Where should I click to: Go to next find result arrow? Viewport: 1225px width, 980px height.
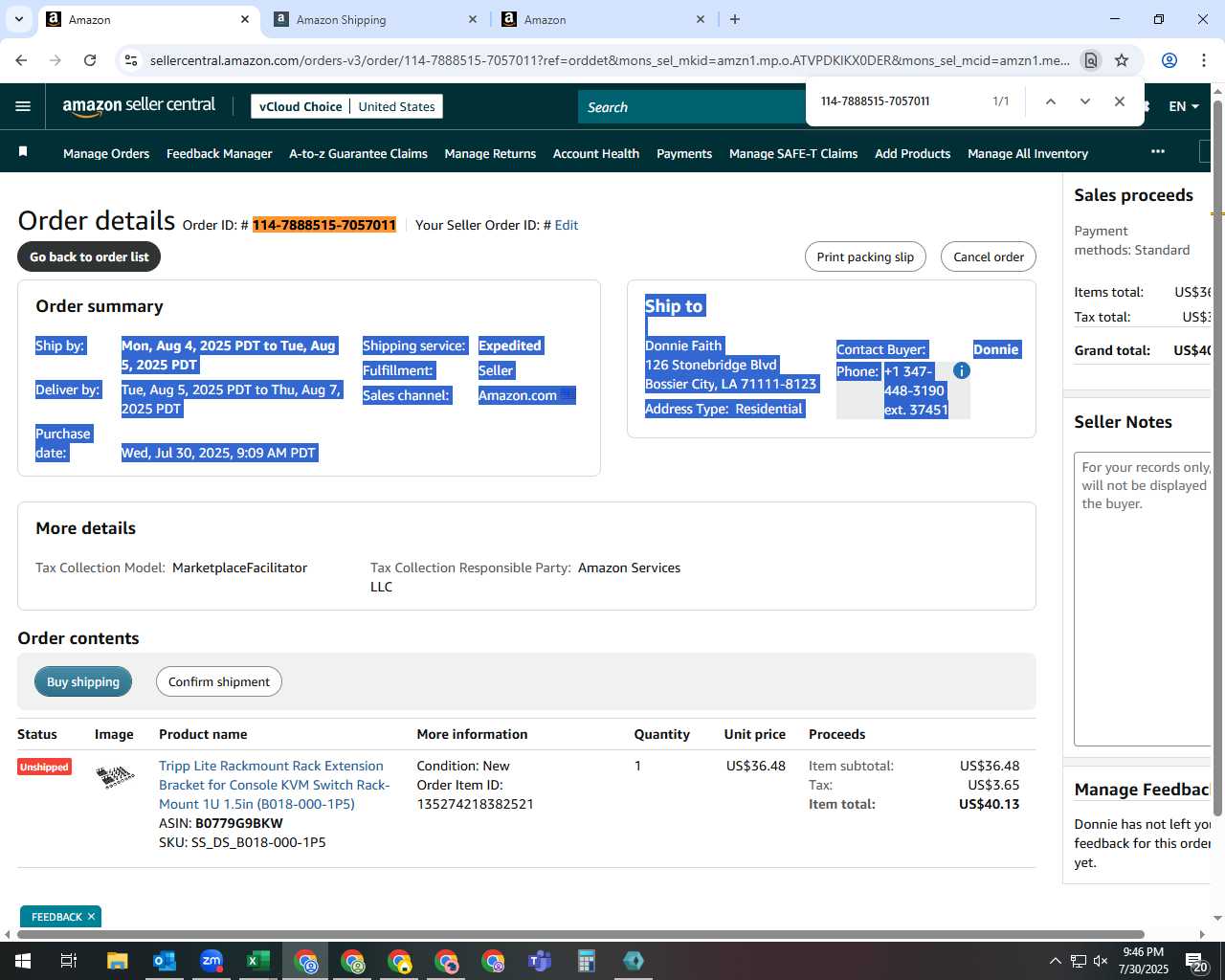[x=1084, y=101]
